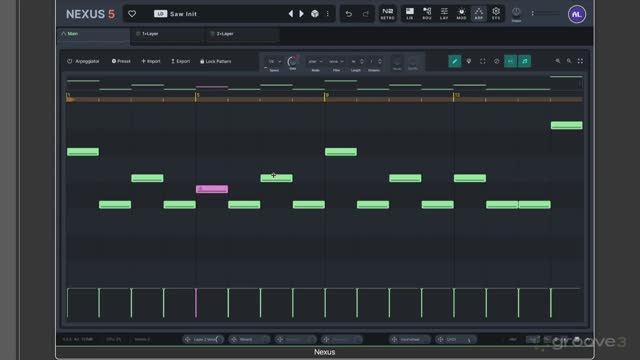Click the Export pattern button
Image resolution: width=640 pixels, height=360 pixels.
pos(180,61)
